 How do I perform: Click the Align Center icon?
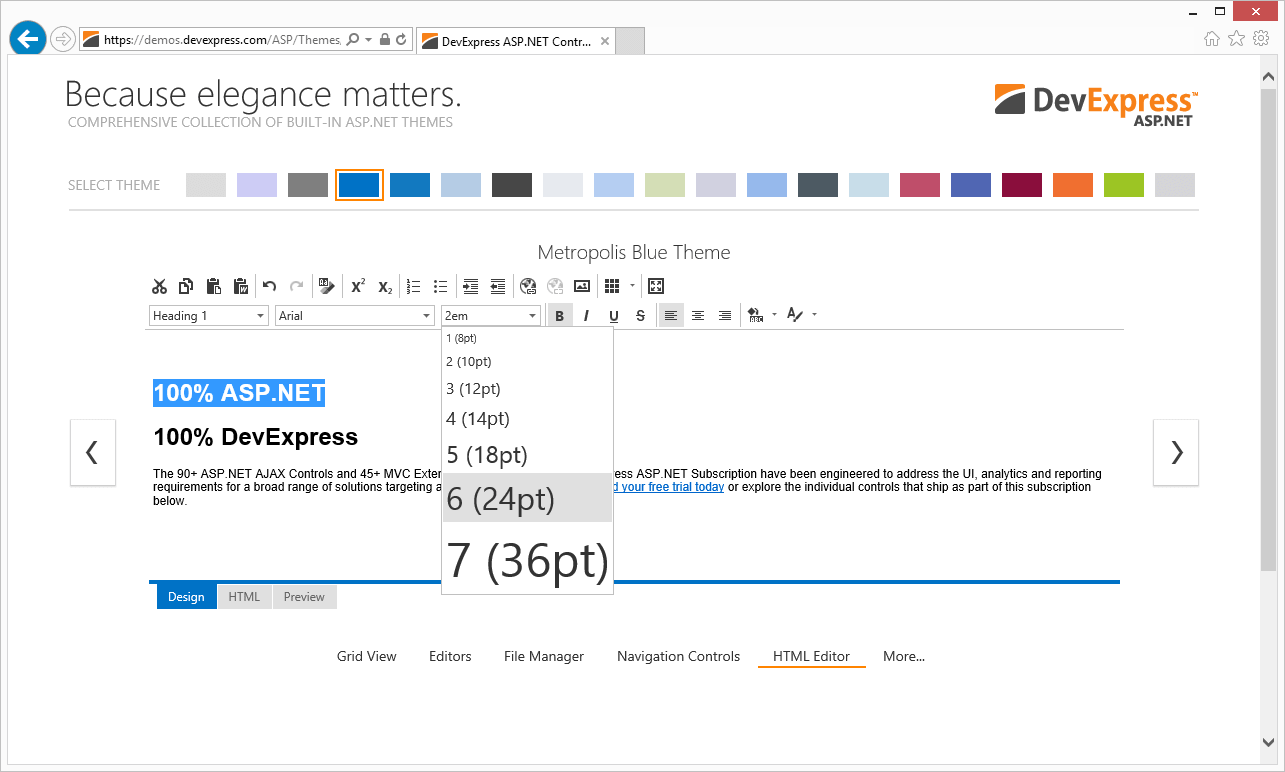698,316
